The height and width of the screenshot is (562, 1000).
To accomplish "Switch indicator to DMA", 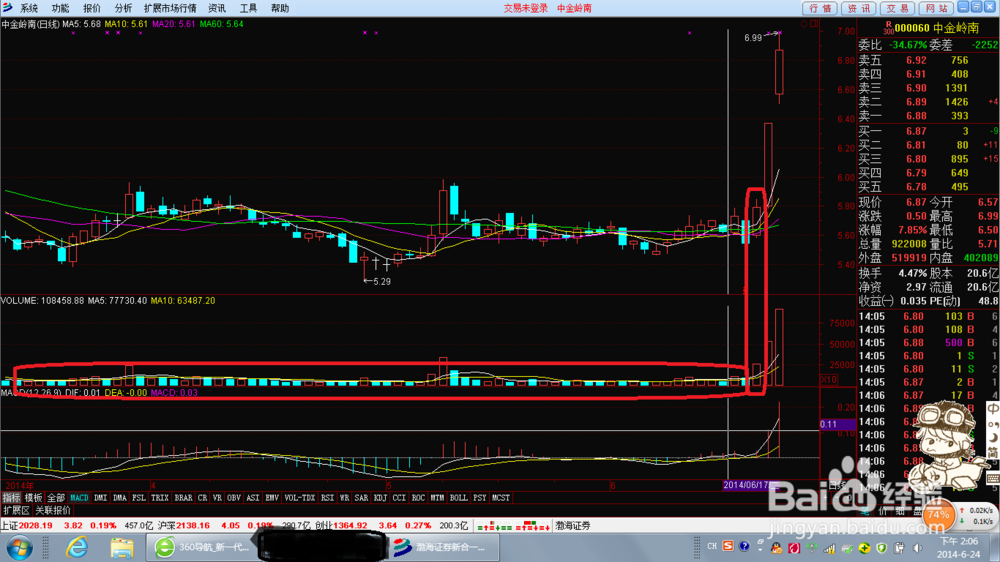I will pos(119,498).
